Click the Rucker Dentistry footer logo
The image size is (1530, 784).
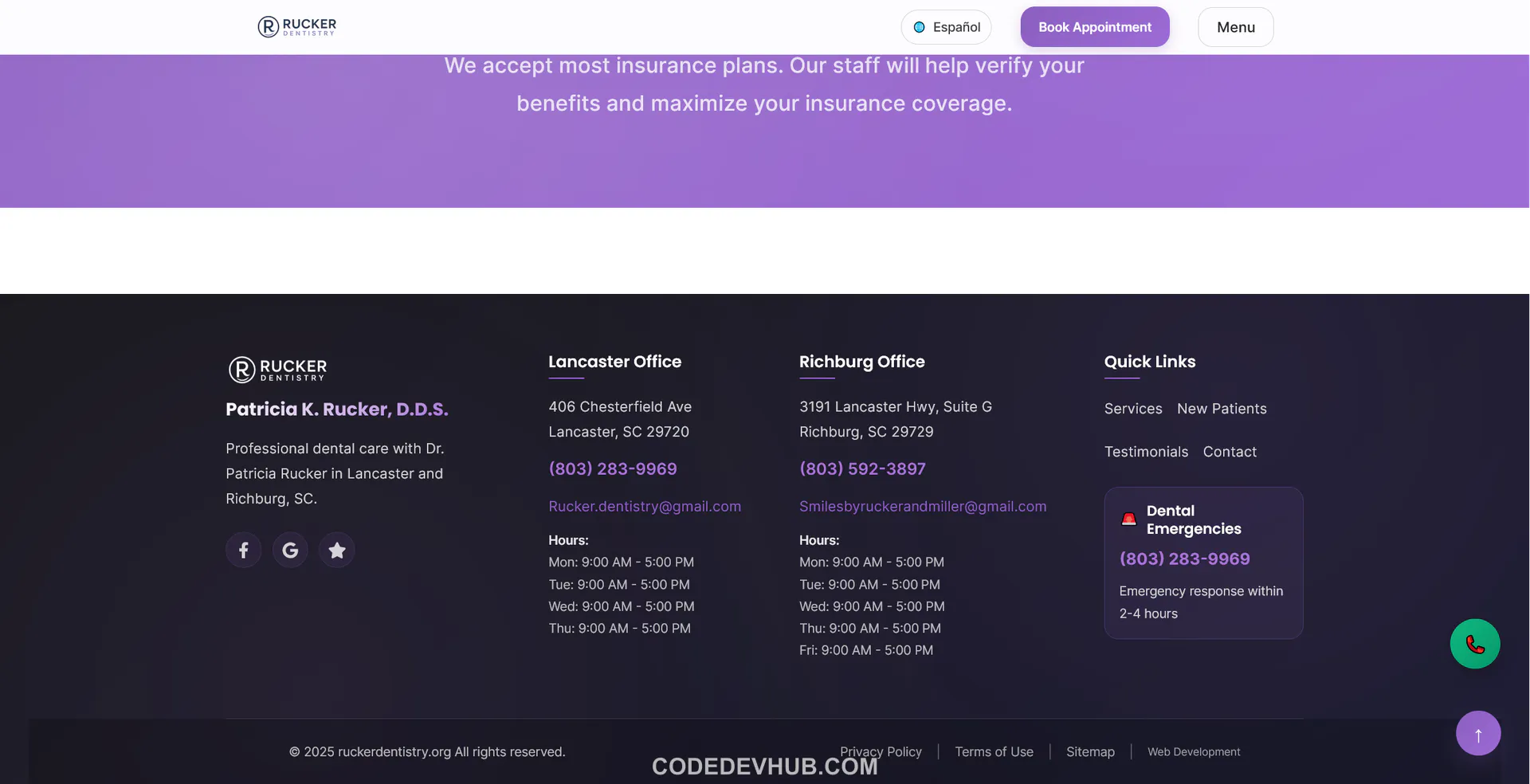[278, 370]
